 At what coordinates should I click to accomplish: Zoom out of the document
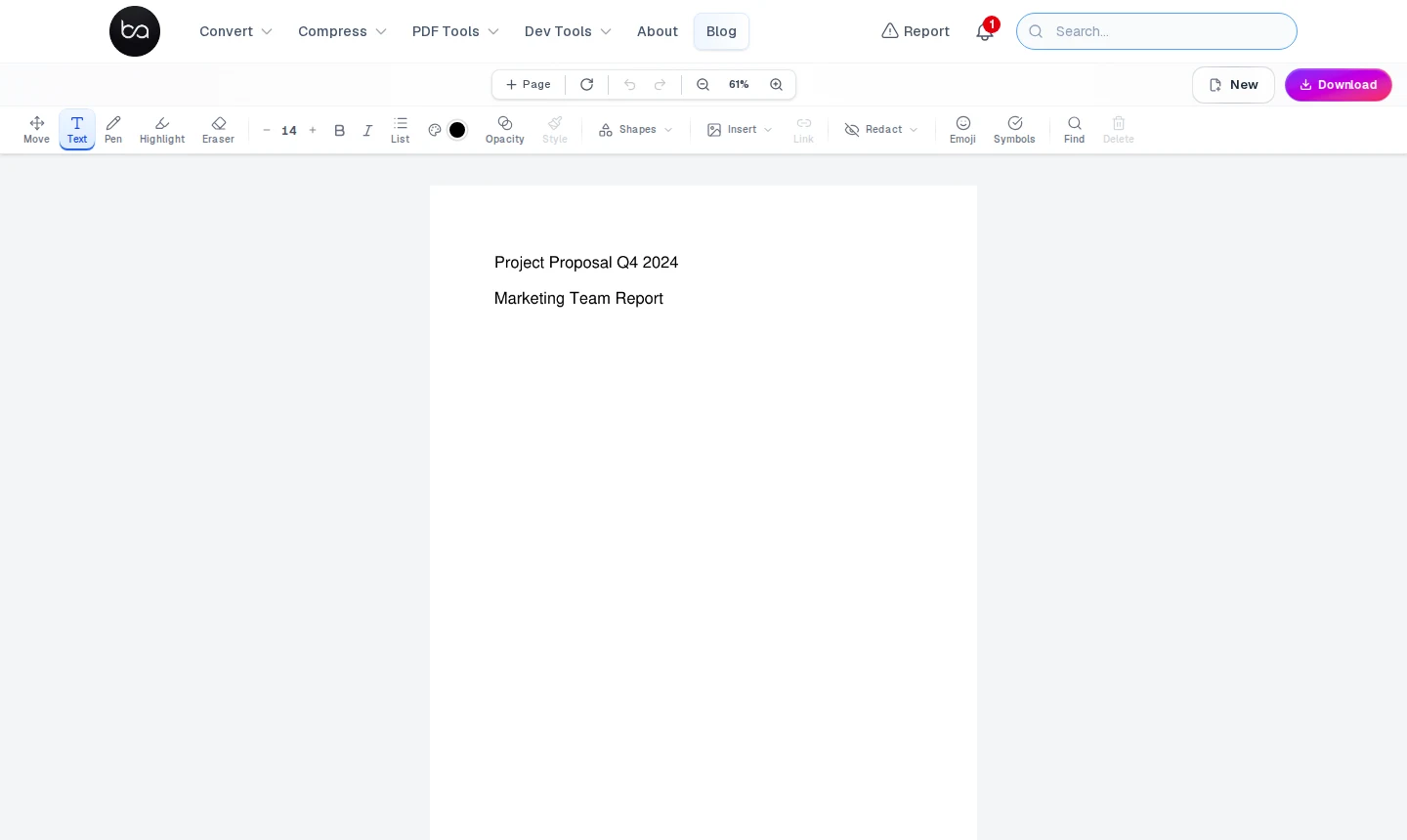point(703,85)
